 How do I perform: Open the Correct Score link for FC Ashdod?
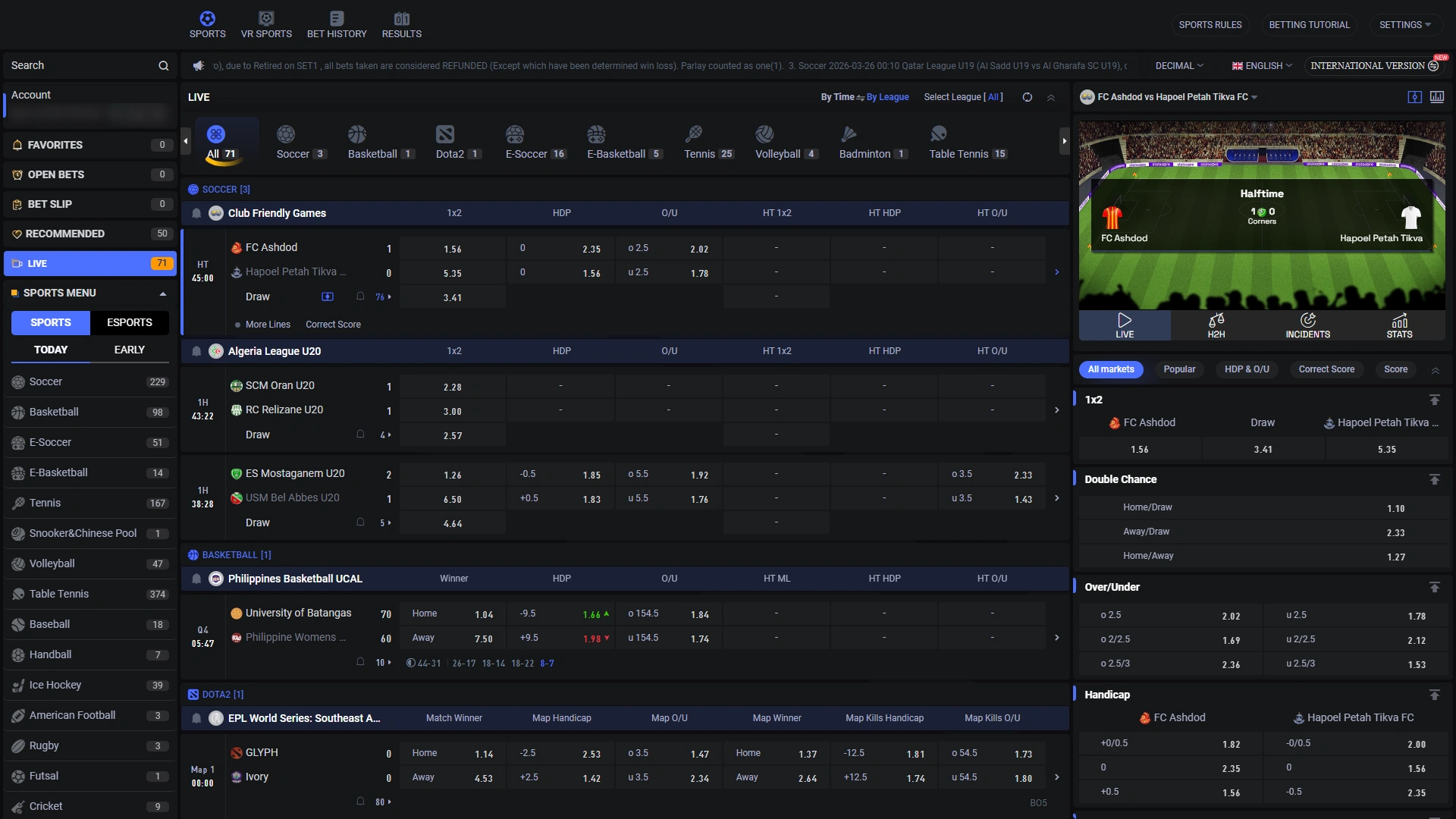click(x=333, y=325)
